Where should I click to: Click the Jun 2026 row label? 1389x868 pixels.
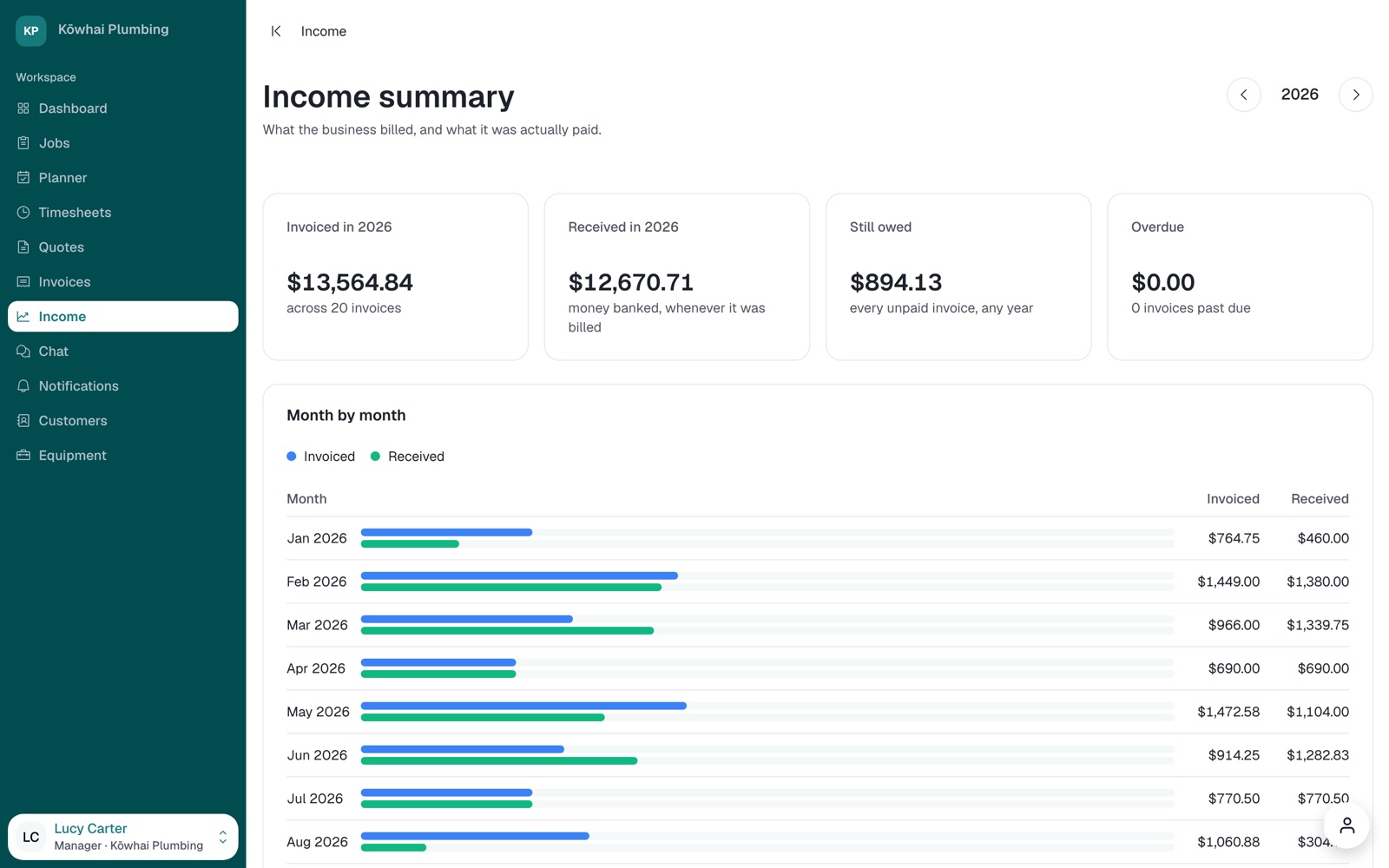(x=317, y=755)
